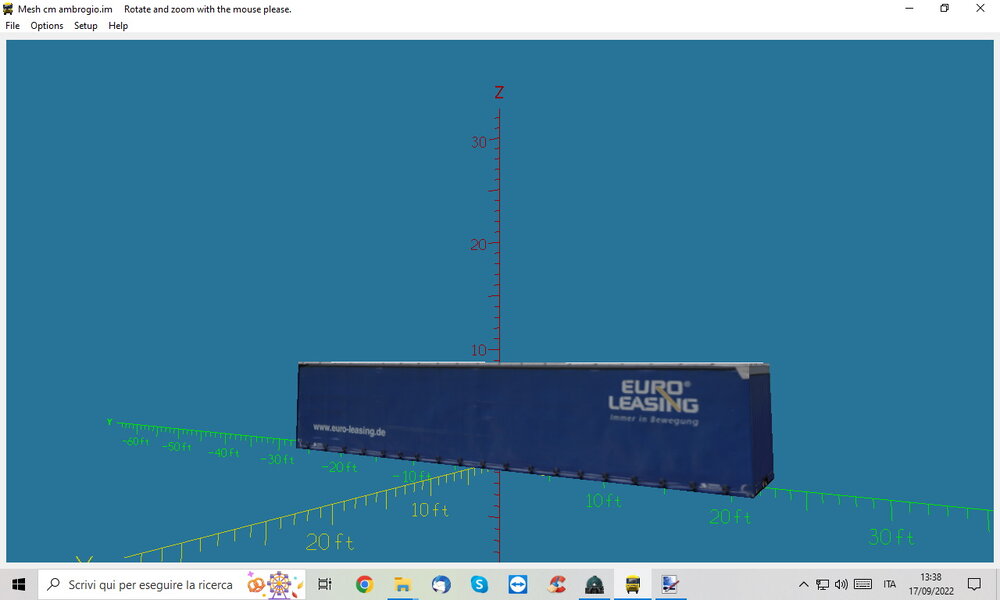Open File Explorer from the taskbar
This screenshot has height=600, width=1000.
(402, 584)
